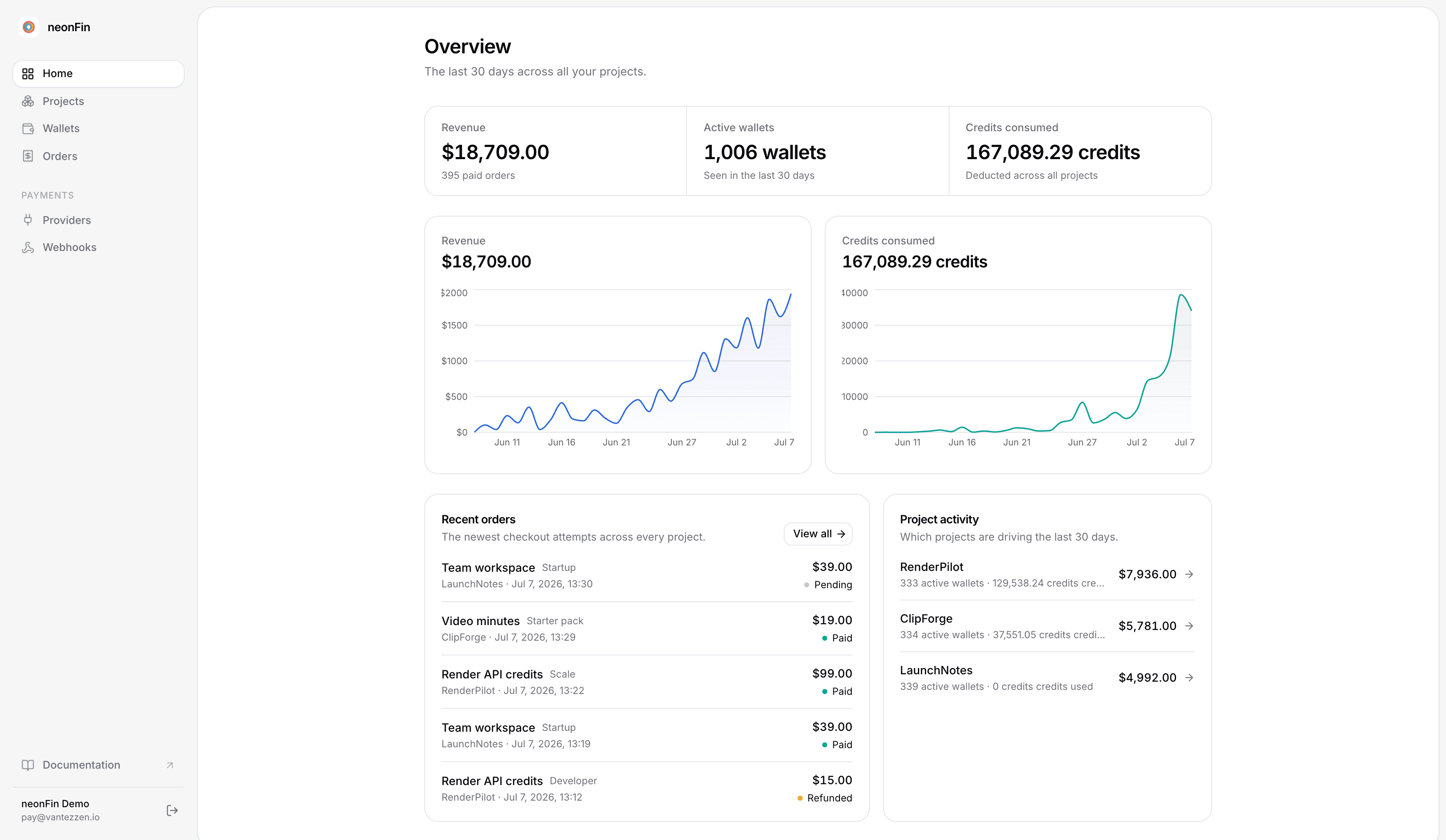The image size is (1446, 840).
Task: Click the $4,992.00 LaunchNotes amount
Action: pyautogui.click(x=1147, y=677)
